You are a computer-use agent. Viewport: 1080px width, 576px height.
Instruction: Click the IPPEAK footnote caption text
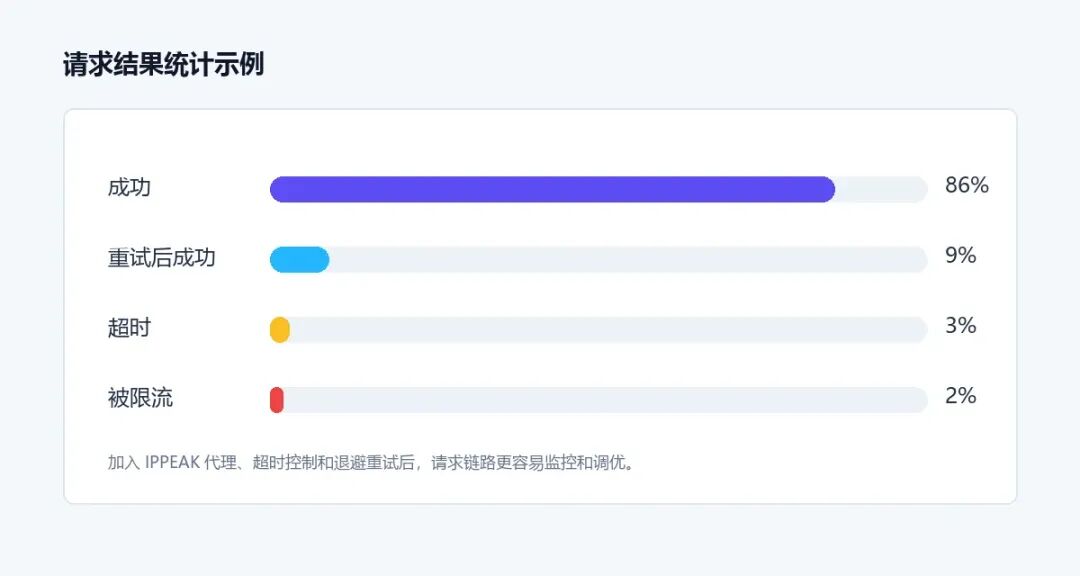coord(371,462)
